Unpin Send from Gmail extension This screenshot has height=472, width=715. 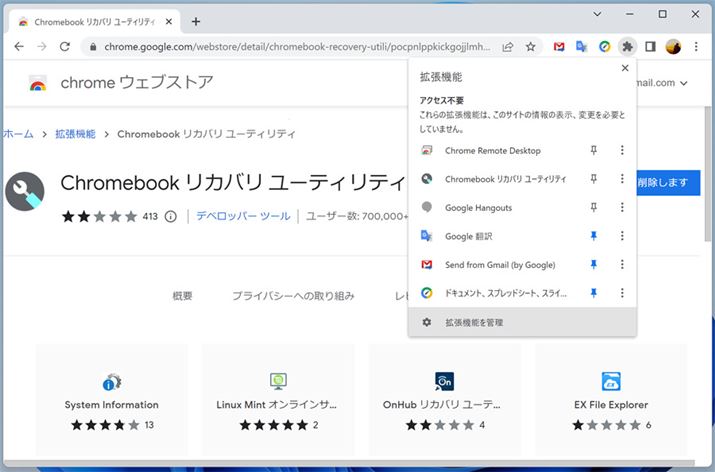tap(593, 265)
